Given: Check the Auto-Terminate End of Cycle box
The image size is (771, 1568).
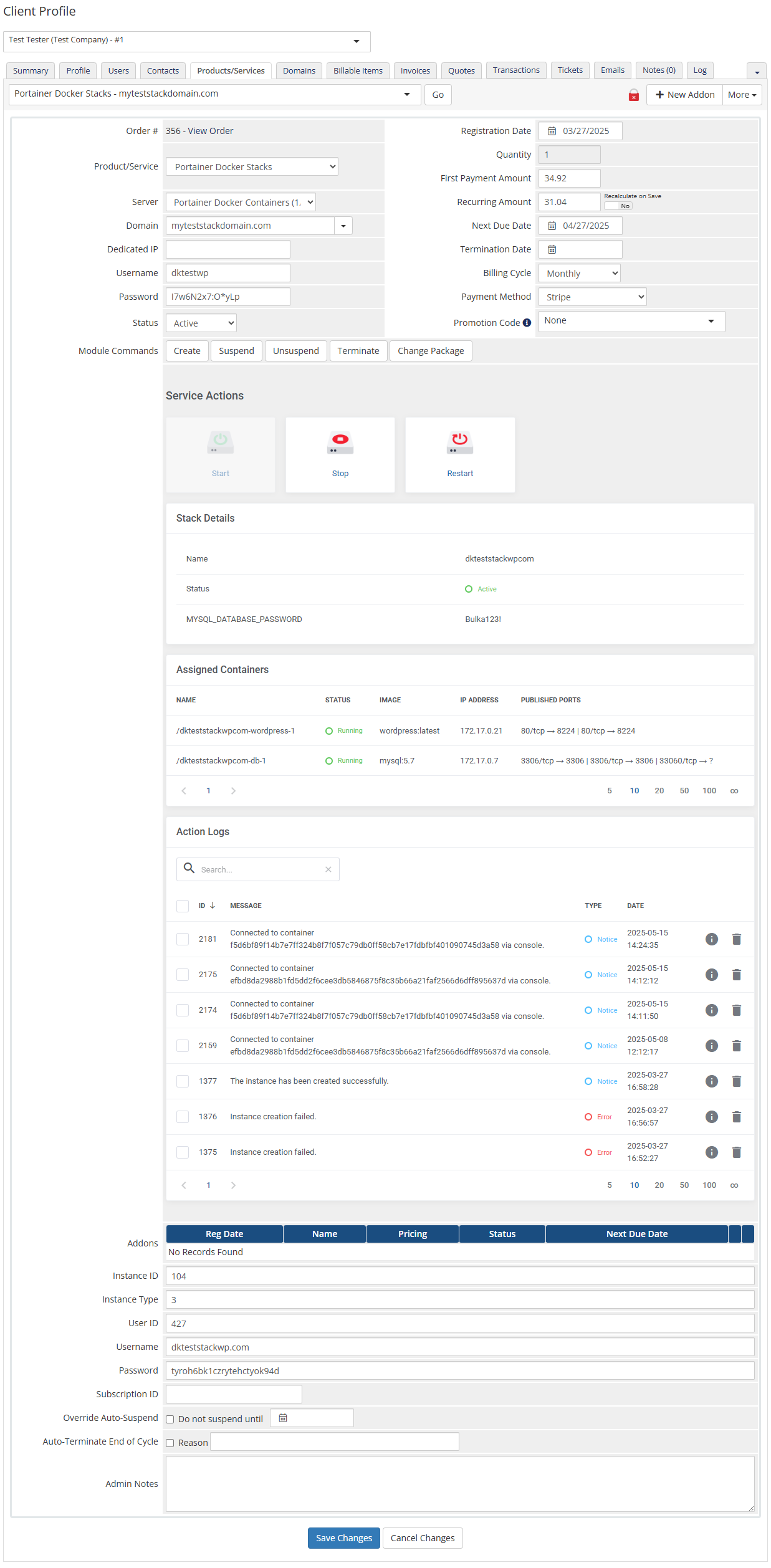Looking at the screenshot, I should click(x=170, y=1443).
